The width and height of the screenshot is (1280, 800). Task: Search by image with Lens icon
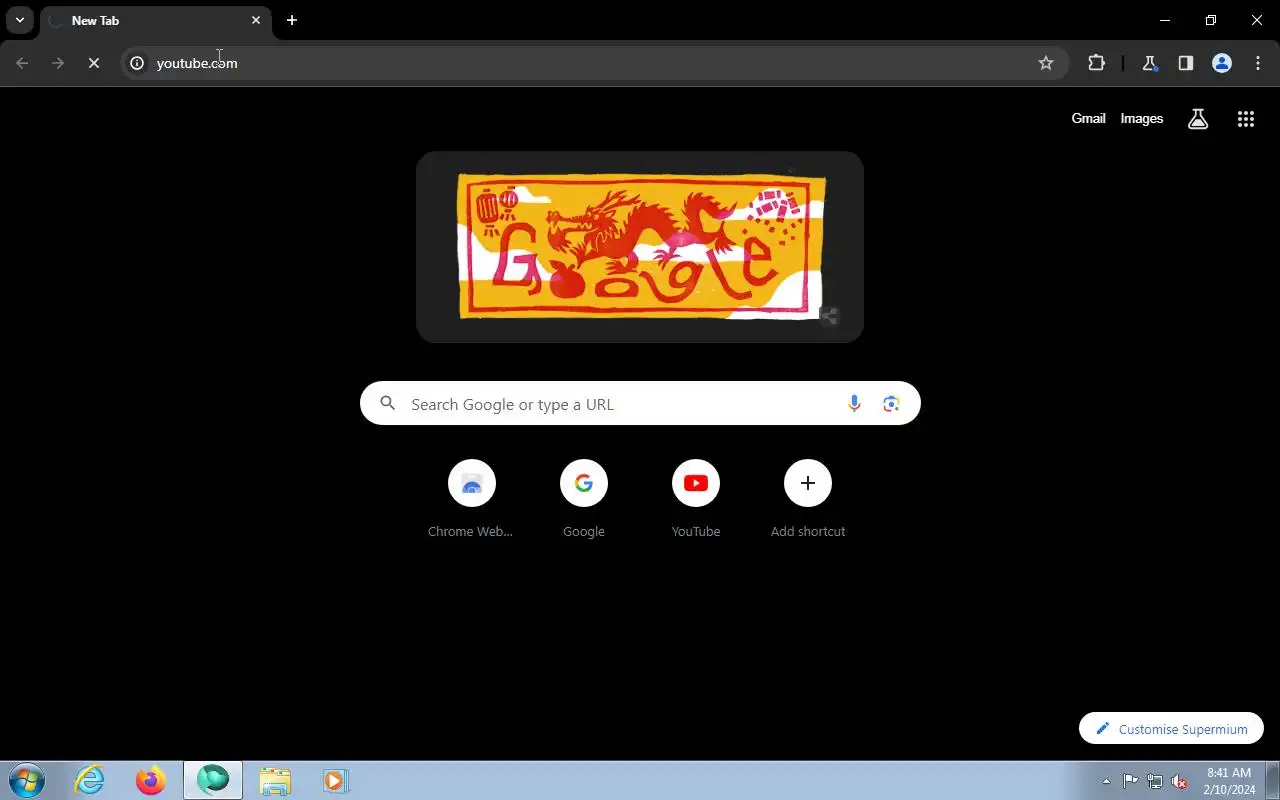pyautogui.click(x=891, y=403)
